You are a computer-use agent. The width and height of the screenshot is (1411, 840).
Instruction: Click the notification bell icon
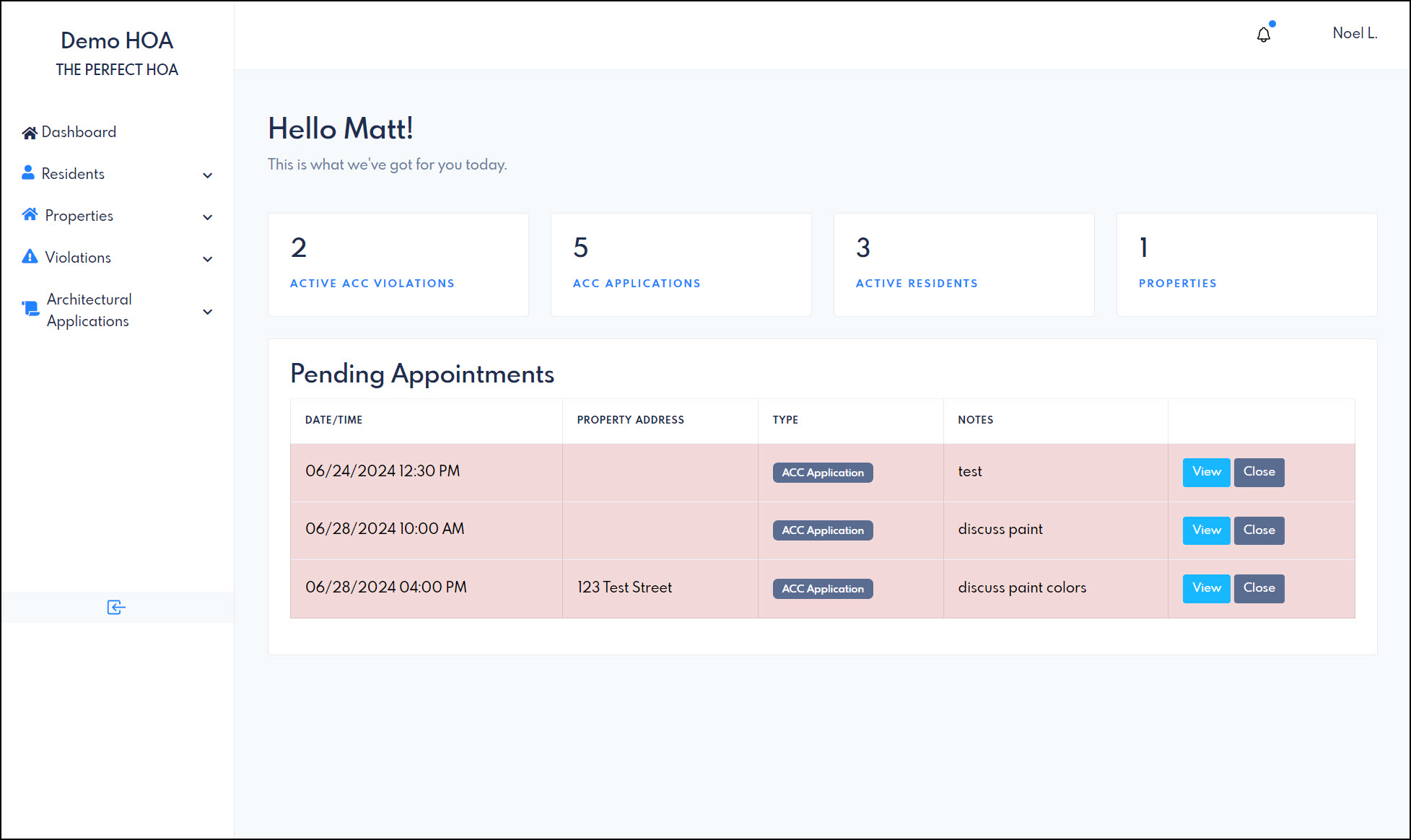tap(1263, 34)
